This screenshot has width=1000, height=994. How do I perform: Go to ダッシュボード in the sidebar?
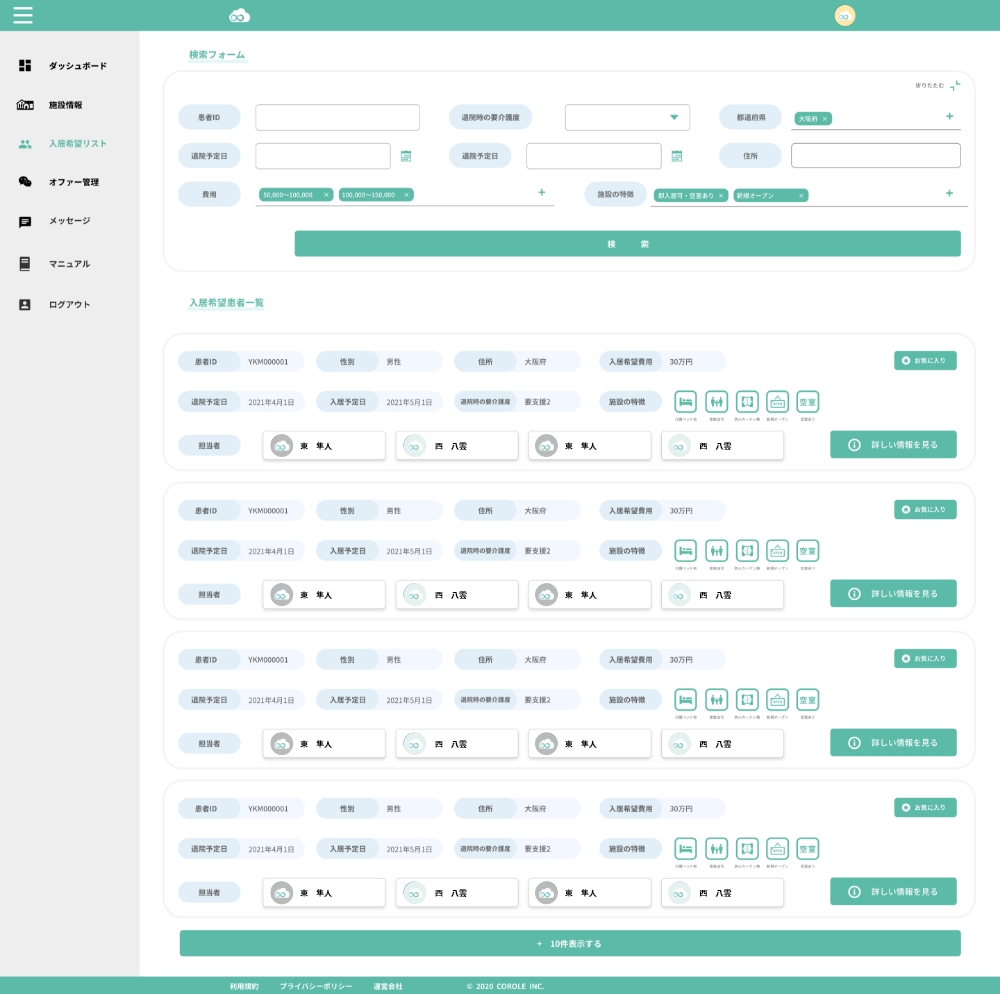coord(77,66)
